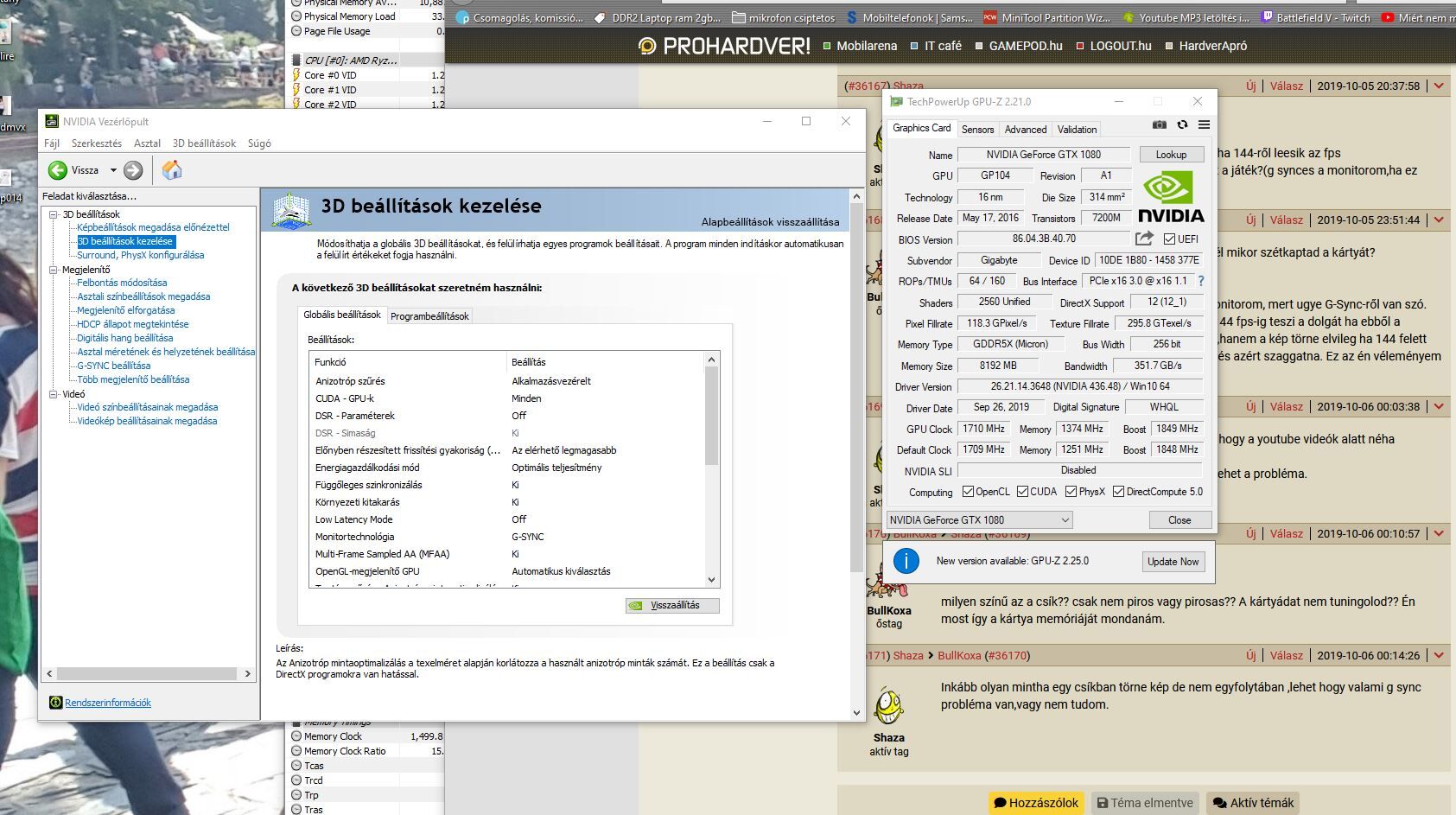Viewport: 1456px width, 815px height.
Task: Collapse the Megjelenítő tree node
Action: (x=54, y=270)
